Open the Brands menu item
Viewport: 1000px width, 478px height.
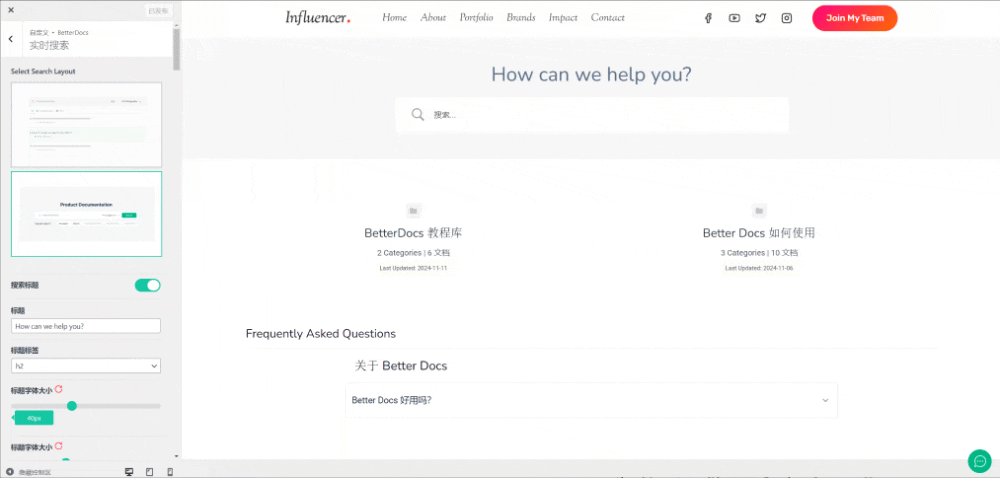521,18
